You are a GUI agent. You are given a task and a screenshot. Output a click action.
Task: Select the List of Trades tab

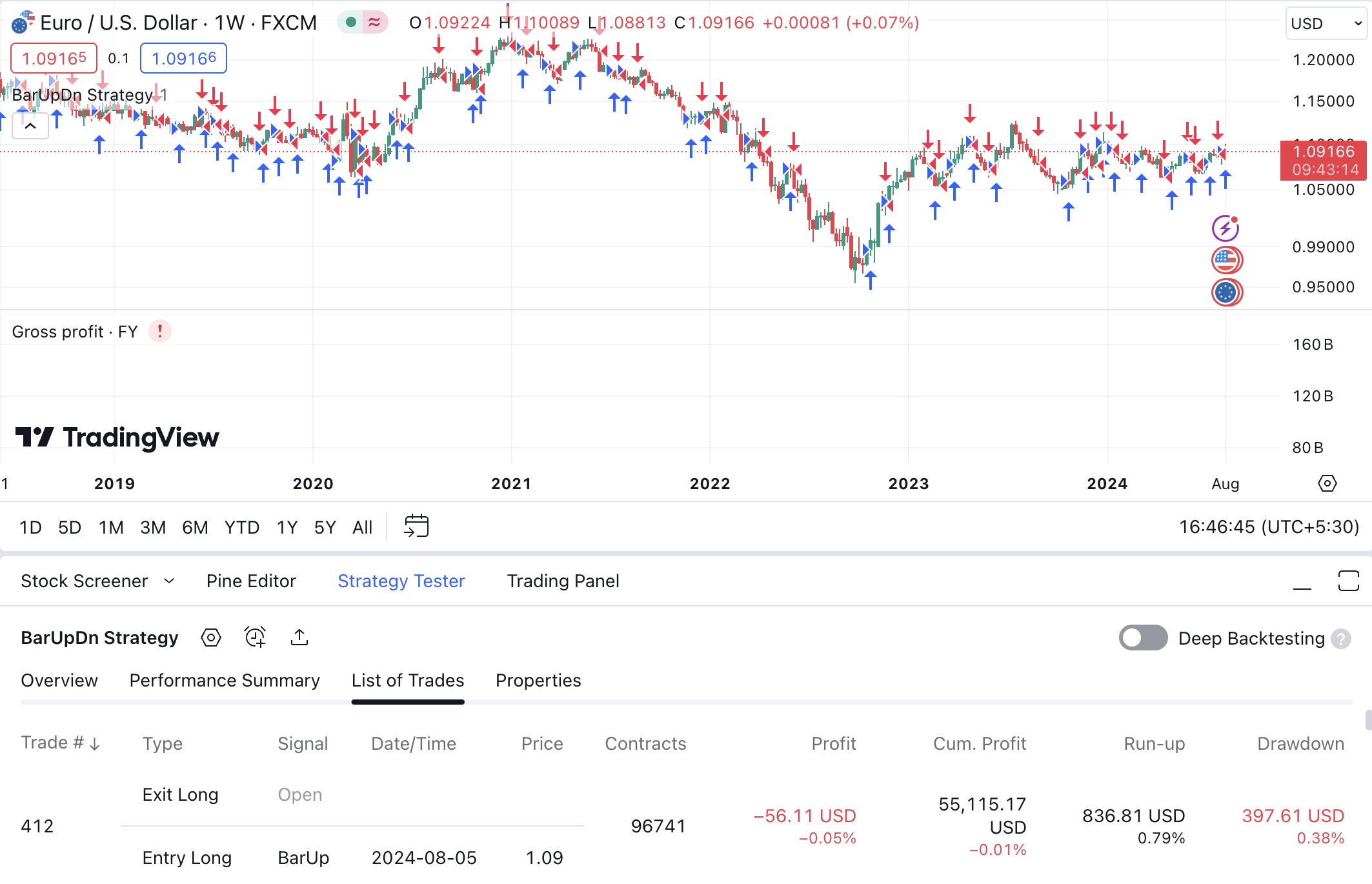408,680
